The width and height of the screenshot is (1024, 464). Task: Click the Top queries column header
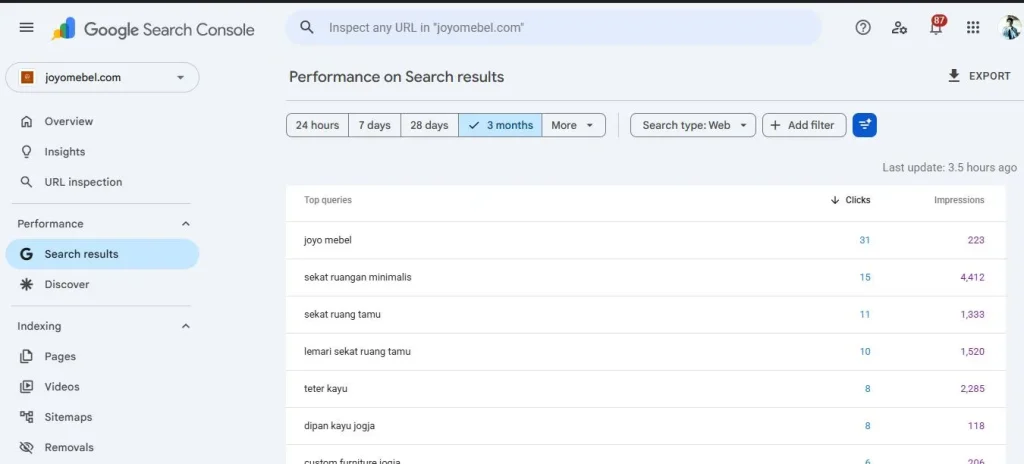(328, 200)
